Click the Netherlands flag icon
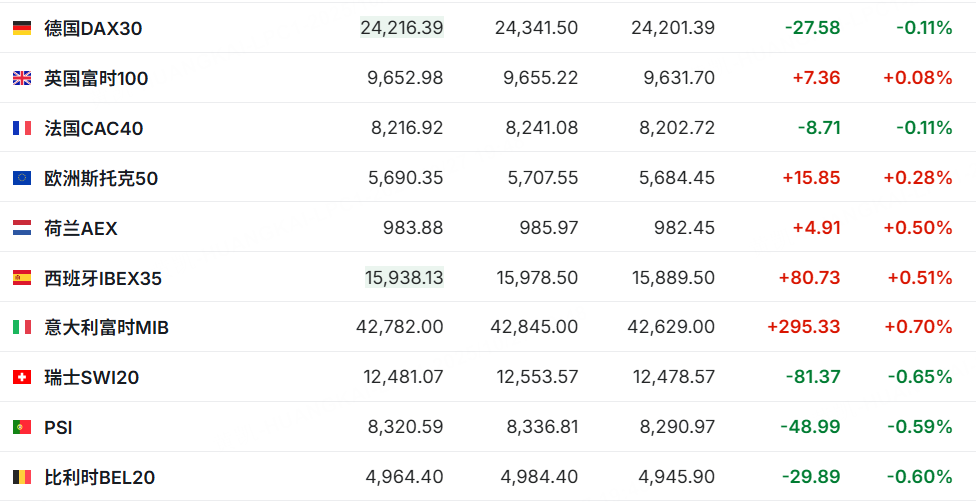 coord(22,228)
